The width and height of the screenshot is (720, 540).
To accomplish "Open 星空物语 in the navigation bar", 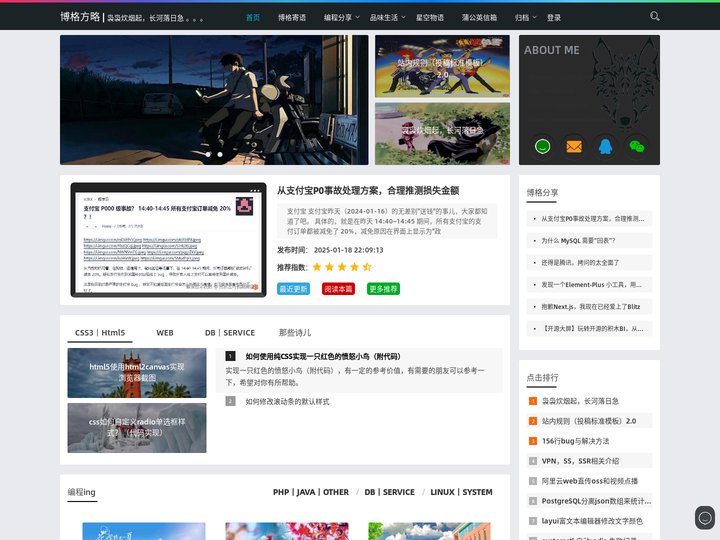I will 430,17.
